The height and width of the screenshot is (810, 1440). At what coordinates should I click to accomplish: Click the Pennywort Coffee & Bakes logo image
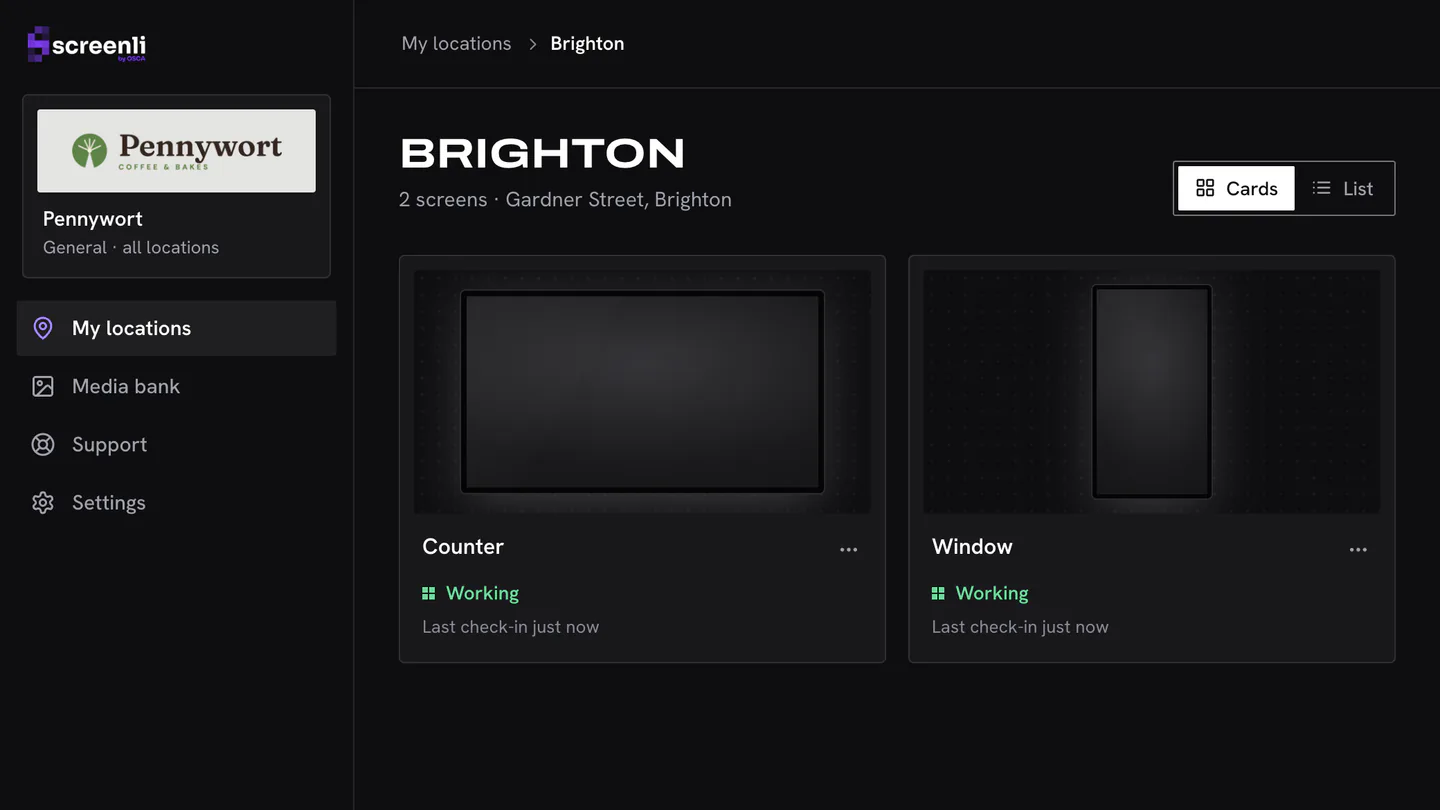tap(176, 151)
